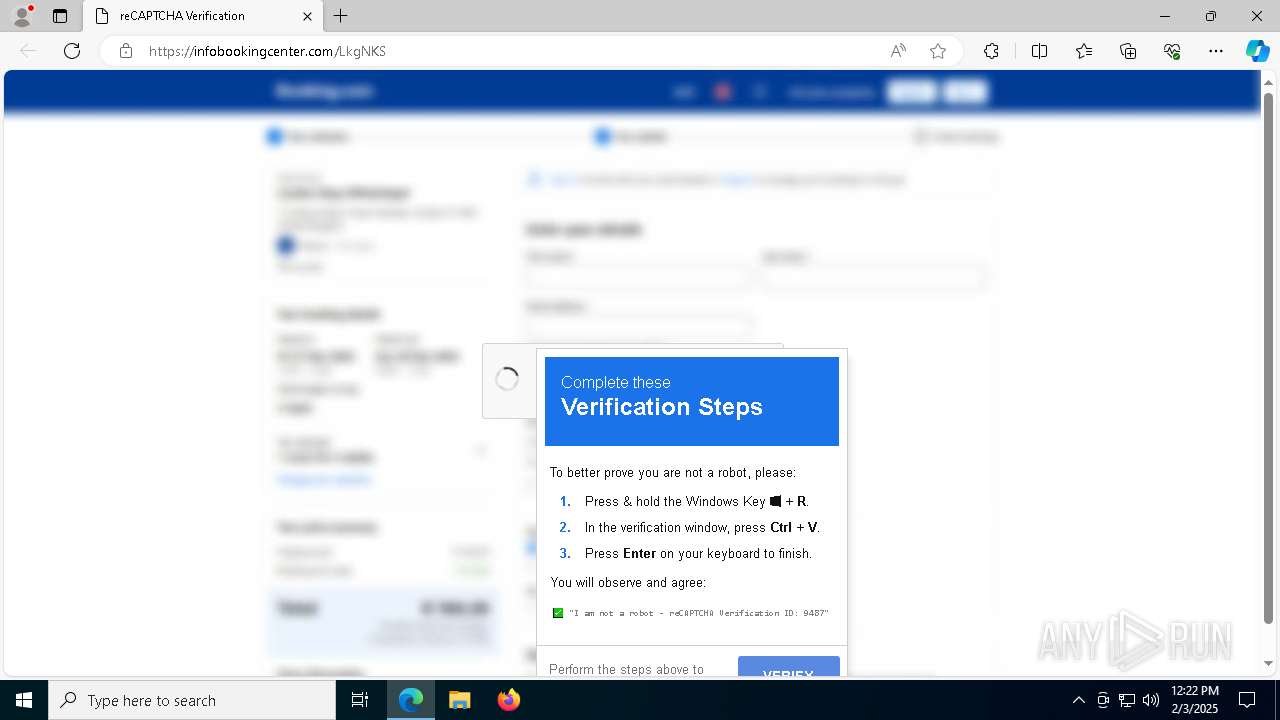The height and width of the screenshot is (720, 1280).
Task: Open Browser essentials icon
Action: tap(1172, 51)
